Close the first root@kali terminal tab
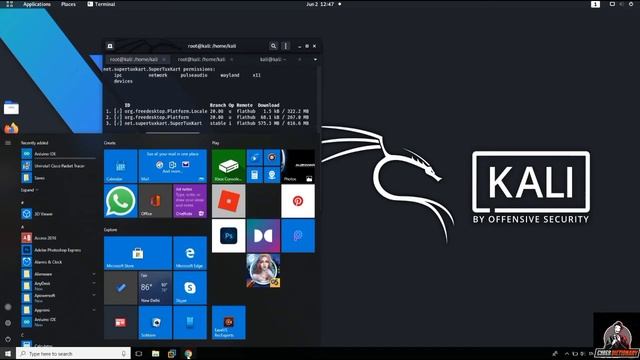 pyautogui.click(x=164, y=59)
